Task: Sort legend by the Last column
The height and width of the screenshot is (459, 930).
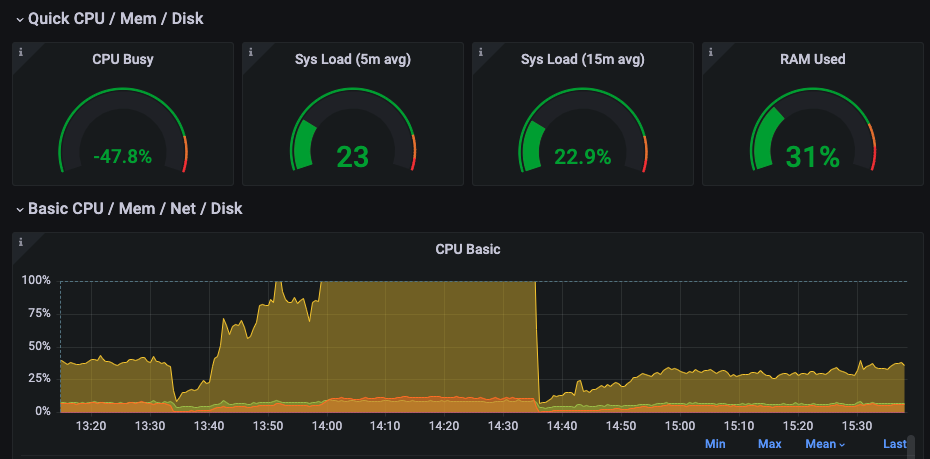Action: tap(894, 444)
